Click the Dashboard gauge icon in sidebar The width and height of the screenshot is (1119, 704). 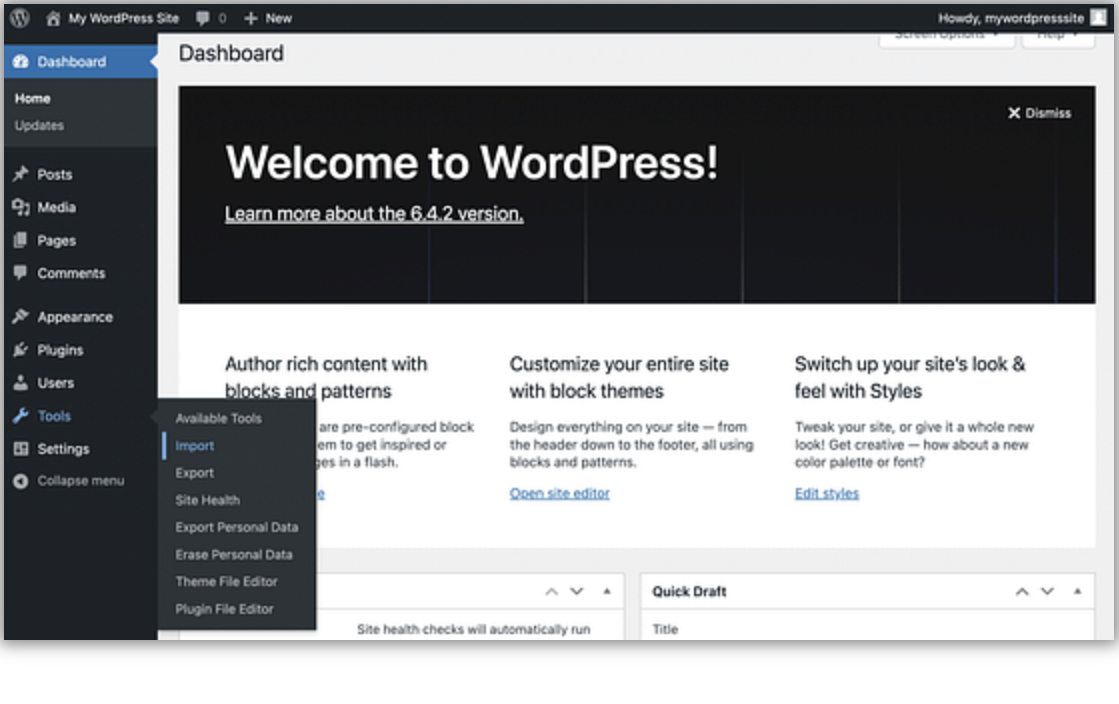21,62
